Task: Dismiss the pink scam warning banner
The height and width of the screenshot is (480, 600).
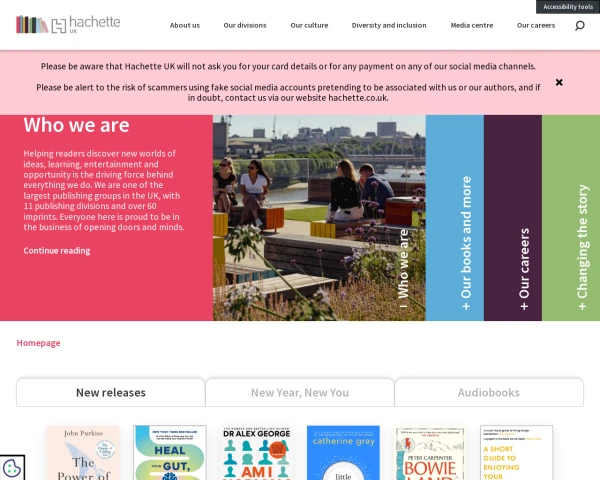Action: 559,82
